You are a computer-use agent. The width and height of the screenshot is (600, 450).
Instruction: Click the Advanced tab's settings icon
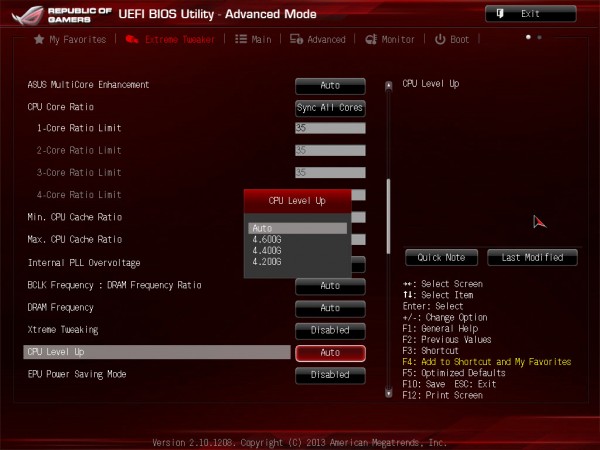296,39
